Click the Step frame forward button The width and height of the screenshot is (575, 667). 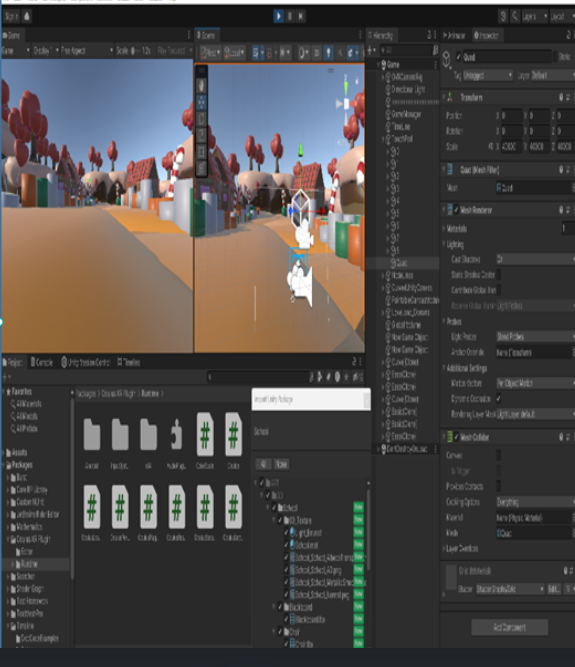click(301, 17)
